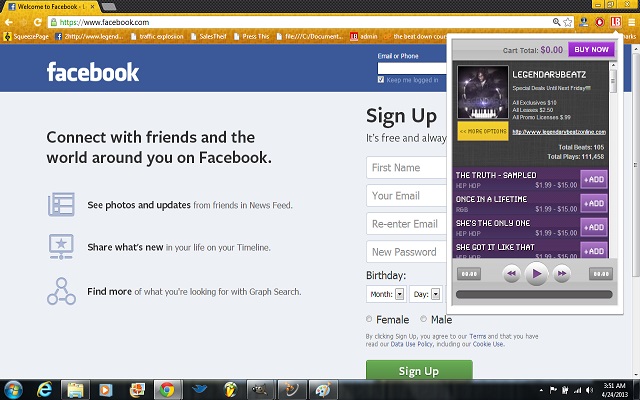Open the Paint palette taskbar icon
Viewport: 640px width, 400px height.
(323, 389)
